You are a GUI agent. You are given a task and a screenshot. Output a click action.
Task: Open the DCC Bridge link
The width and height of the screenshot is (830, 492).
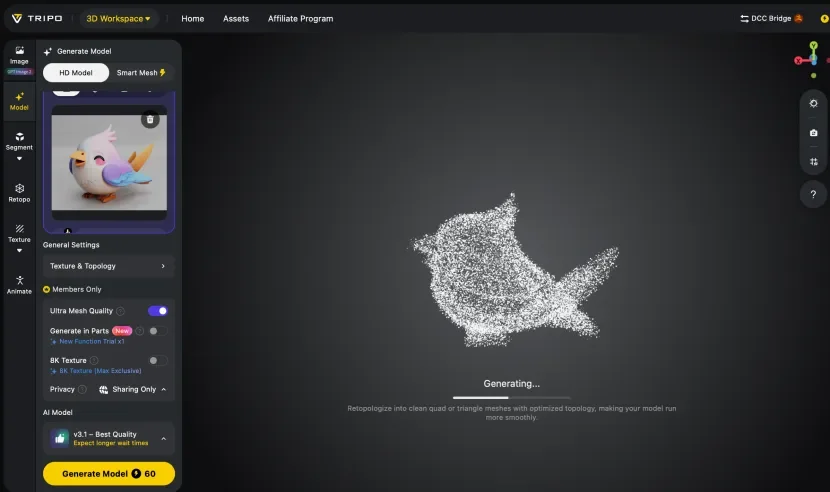click(x=771, y=19)
